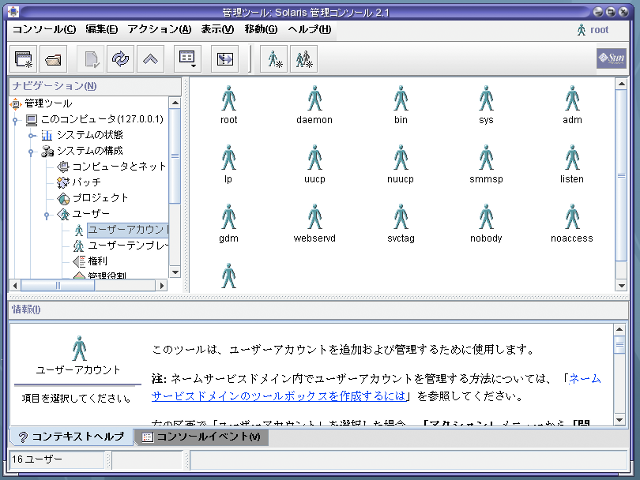Click information pane scroll-down arrow
Viewport: 640px width, 480px height.
click(x=620, y=420)
